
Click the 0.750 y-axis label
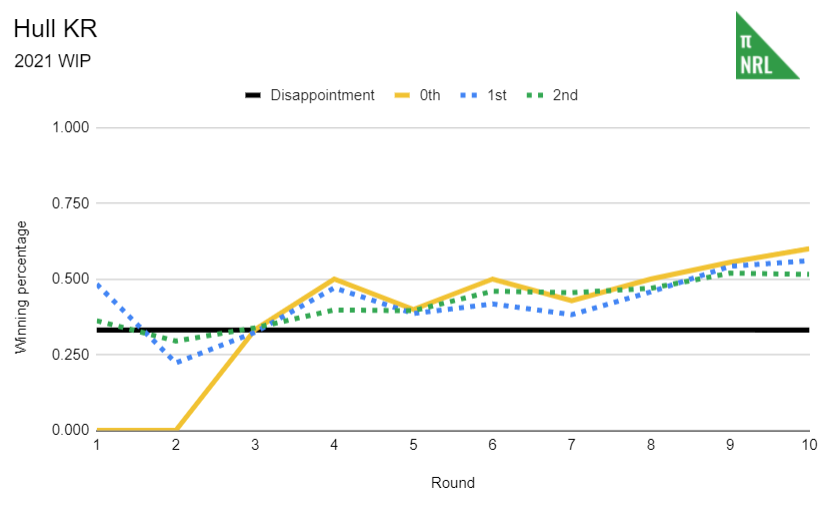[x=70, y=204]
